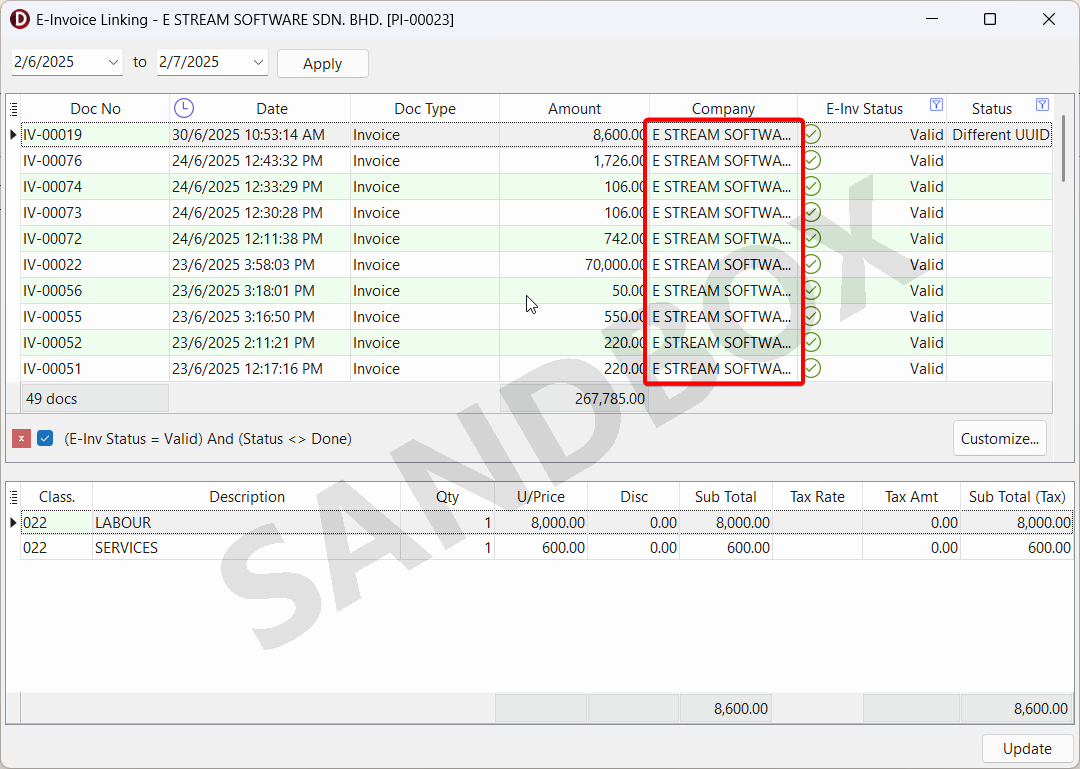
Task: Click the Apply button
Action: pos(322,63)
